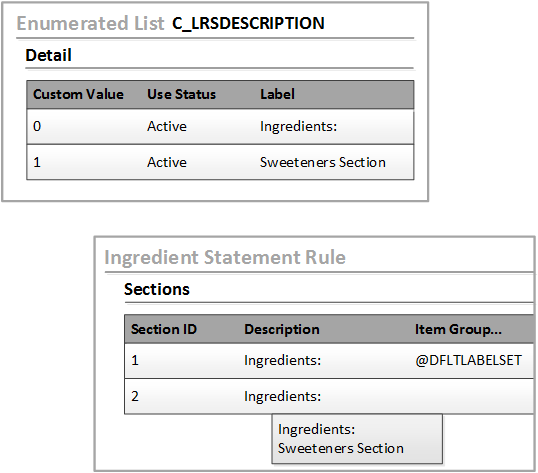This screenshot has width=538, height=473.
Task: Select Section ID 2 row number
Action: click(135, 396)
